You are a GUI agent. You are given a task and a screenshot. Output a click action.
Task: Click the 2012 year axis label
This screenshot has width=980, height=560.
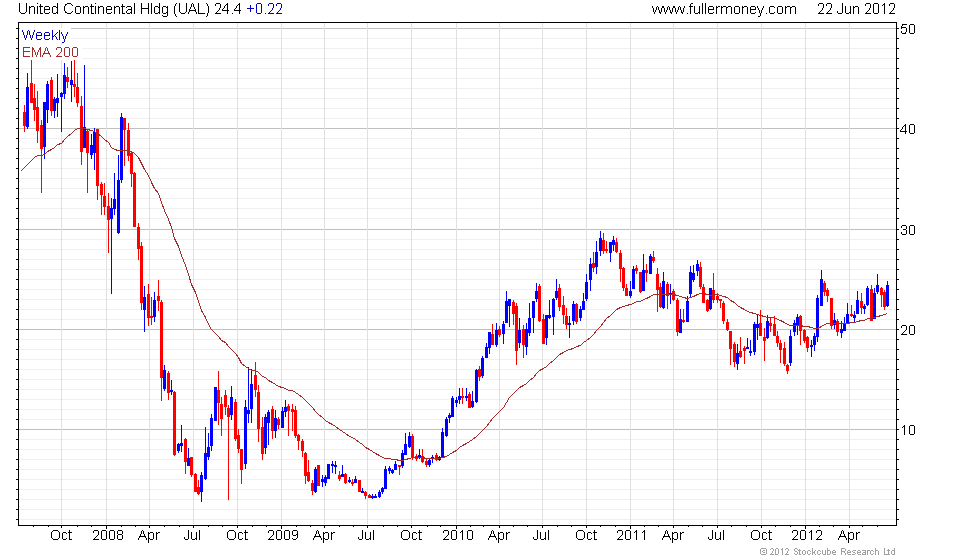click(807, 536)
